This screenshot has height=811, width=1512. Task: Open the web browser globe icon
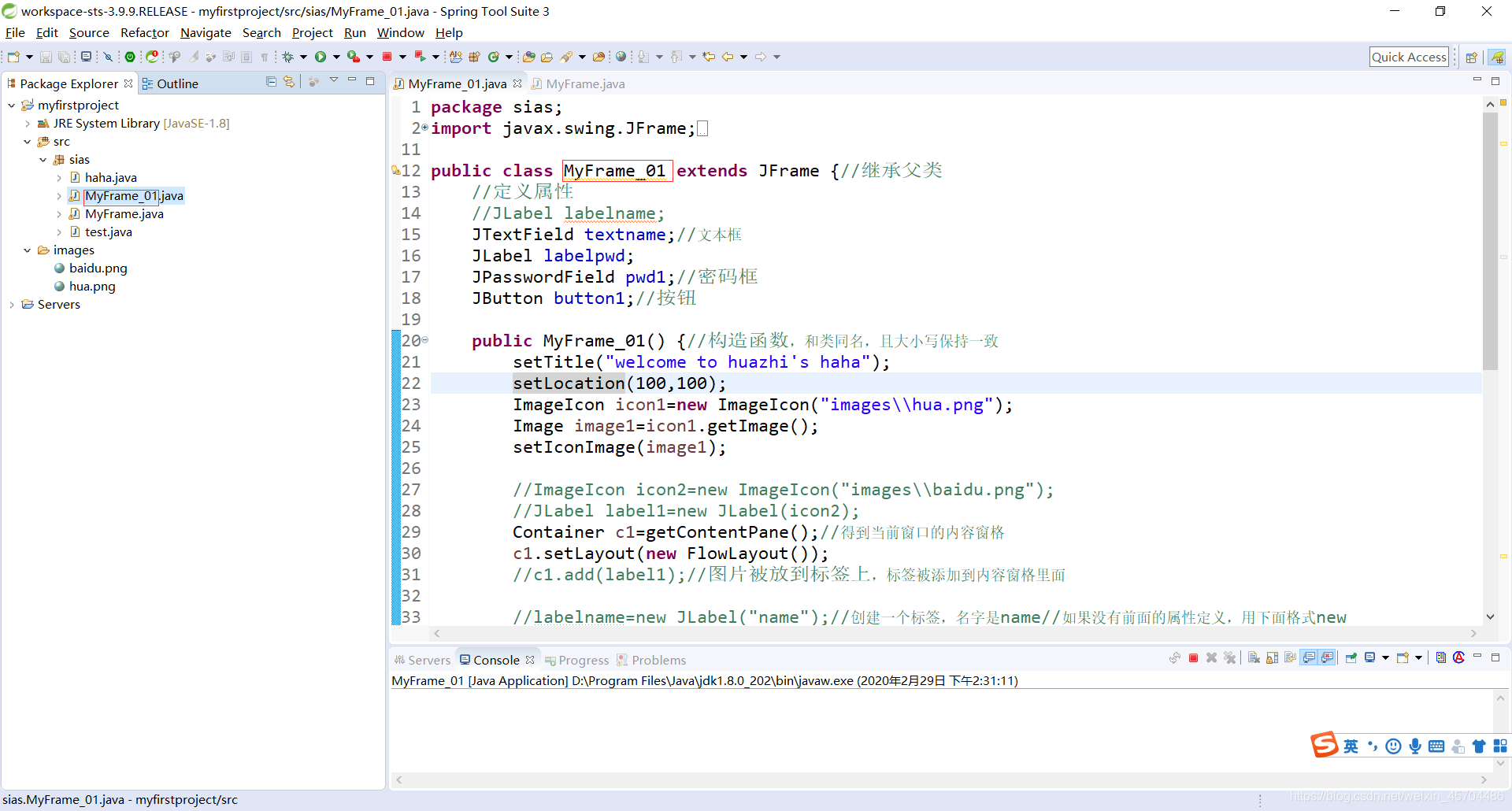[621, 57]
